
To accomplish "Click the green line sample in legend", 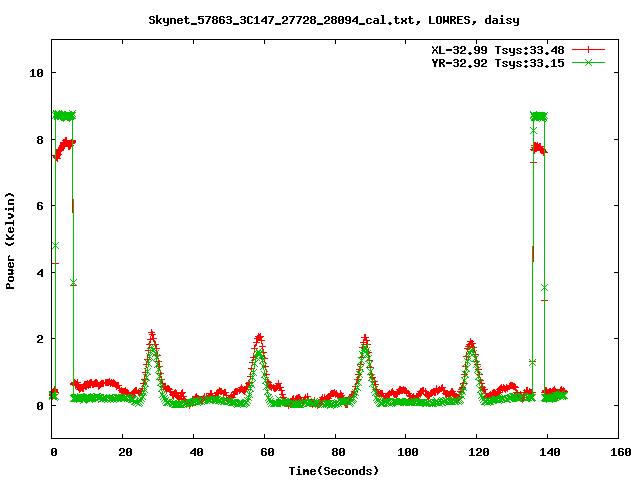I will coord(589,62).
